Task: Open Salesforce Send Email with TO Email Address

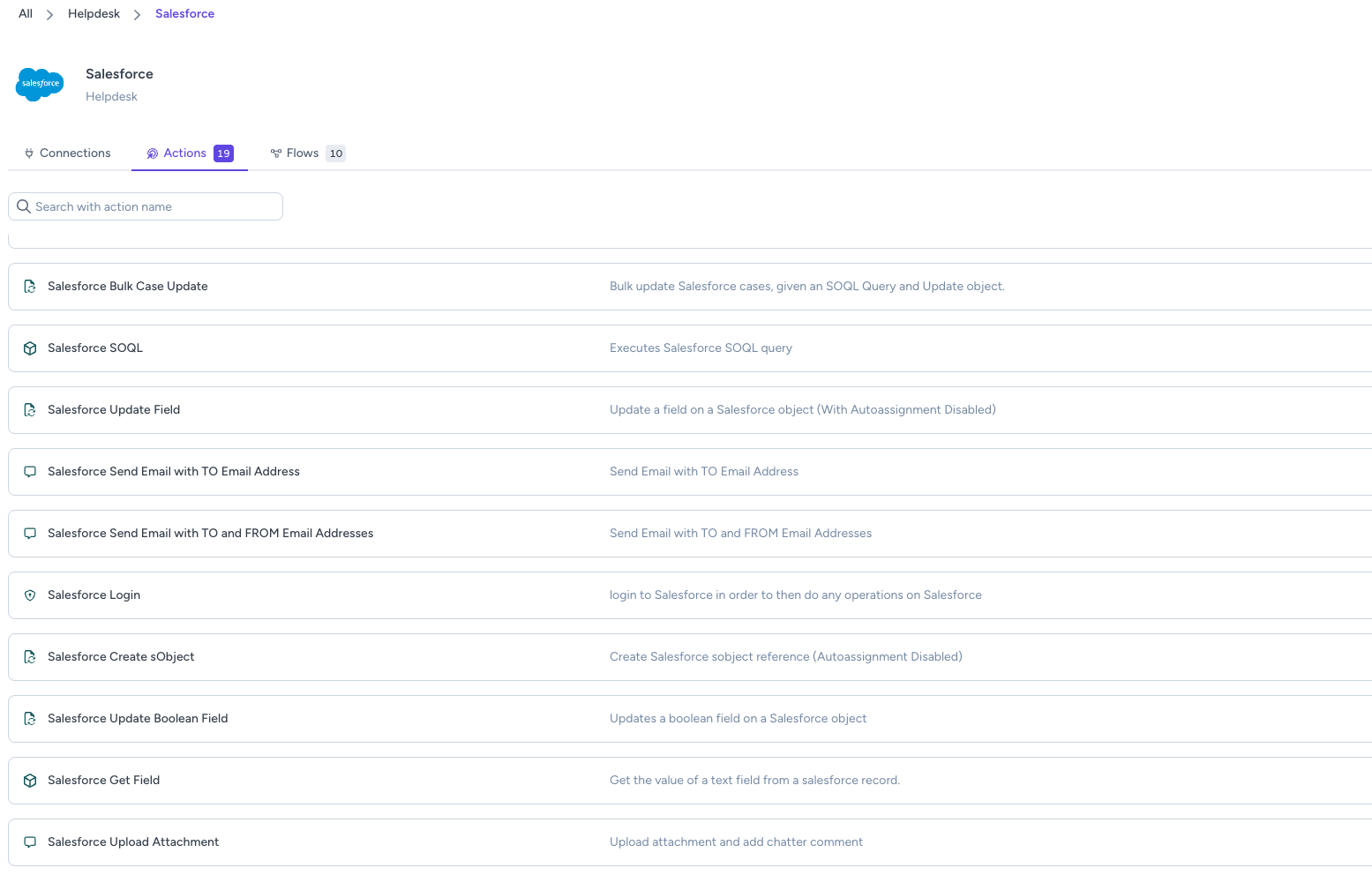Action: pyautogui.click(x=690, y=472)
